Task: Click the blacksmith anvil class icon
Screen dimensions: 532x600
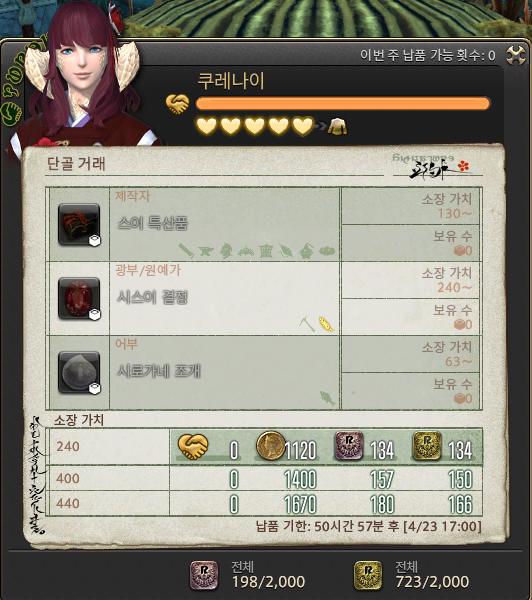Action: point(206,251)
